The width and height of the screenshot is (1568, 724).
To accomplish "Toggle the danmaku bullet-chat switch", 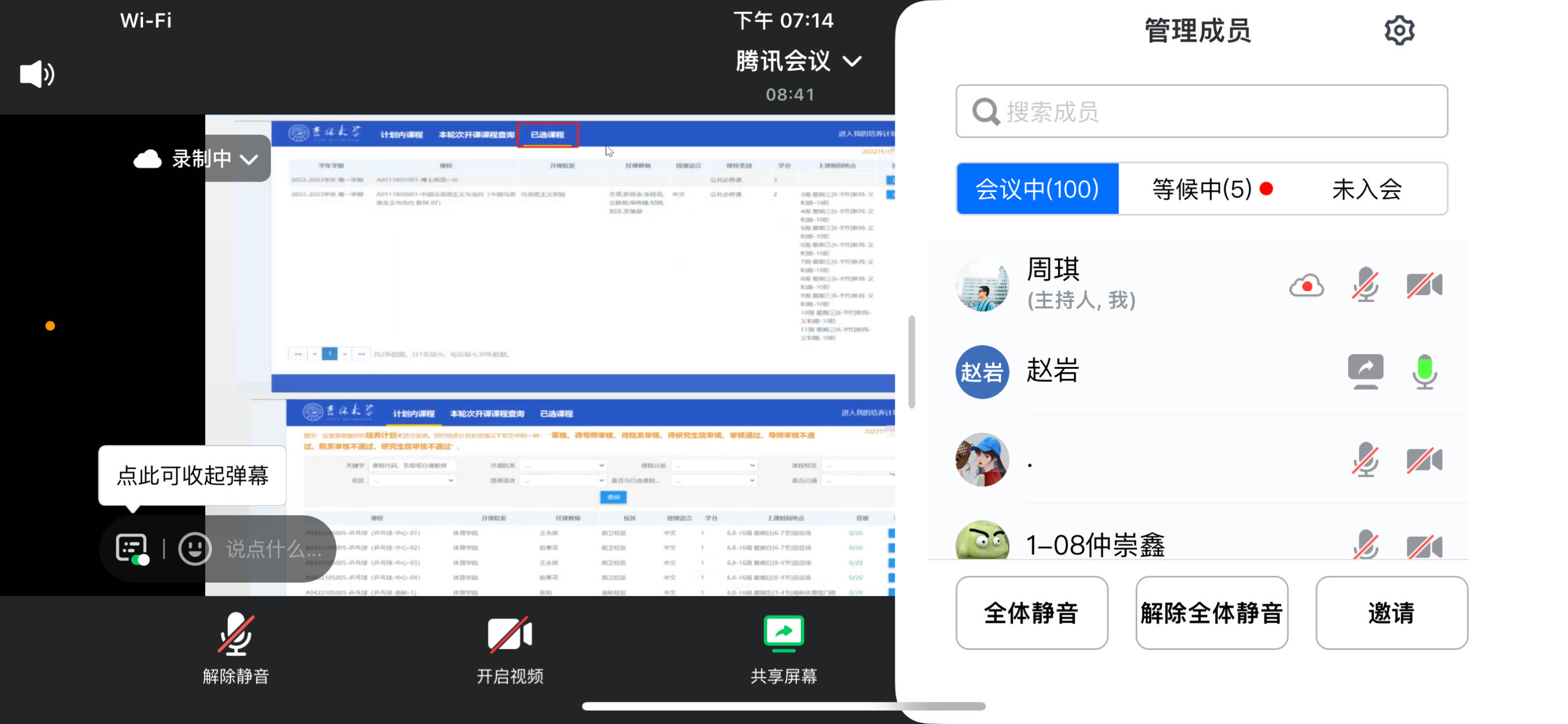I will (x=132, y=549).
